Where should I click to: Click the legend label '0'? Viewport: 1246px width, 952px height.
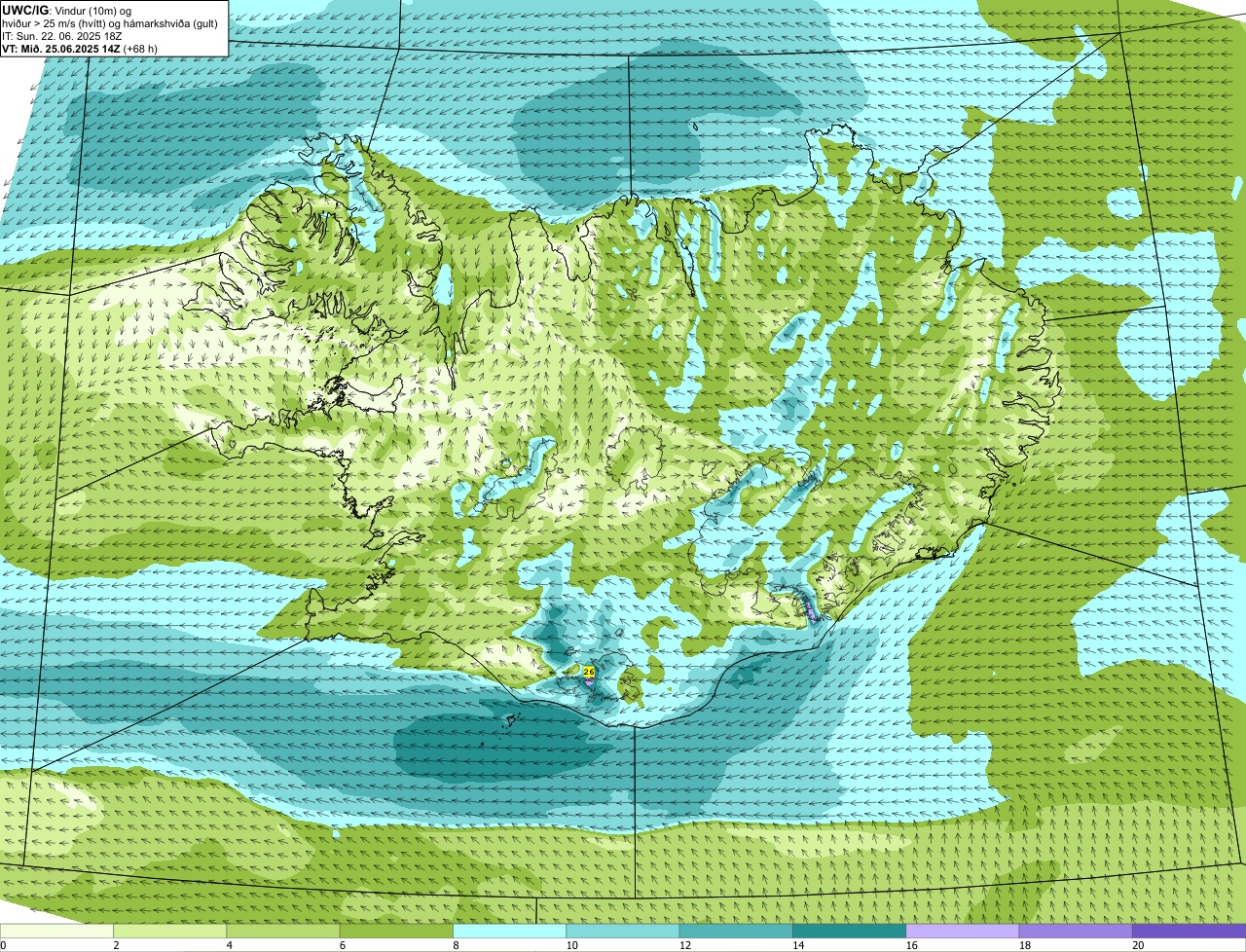[3, 945]
